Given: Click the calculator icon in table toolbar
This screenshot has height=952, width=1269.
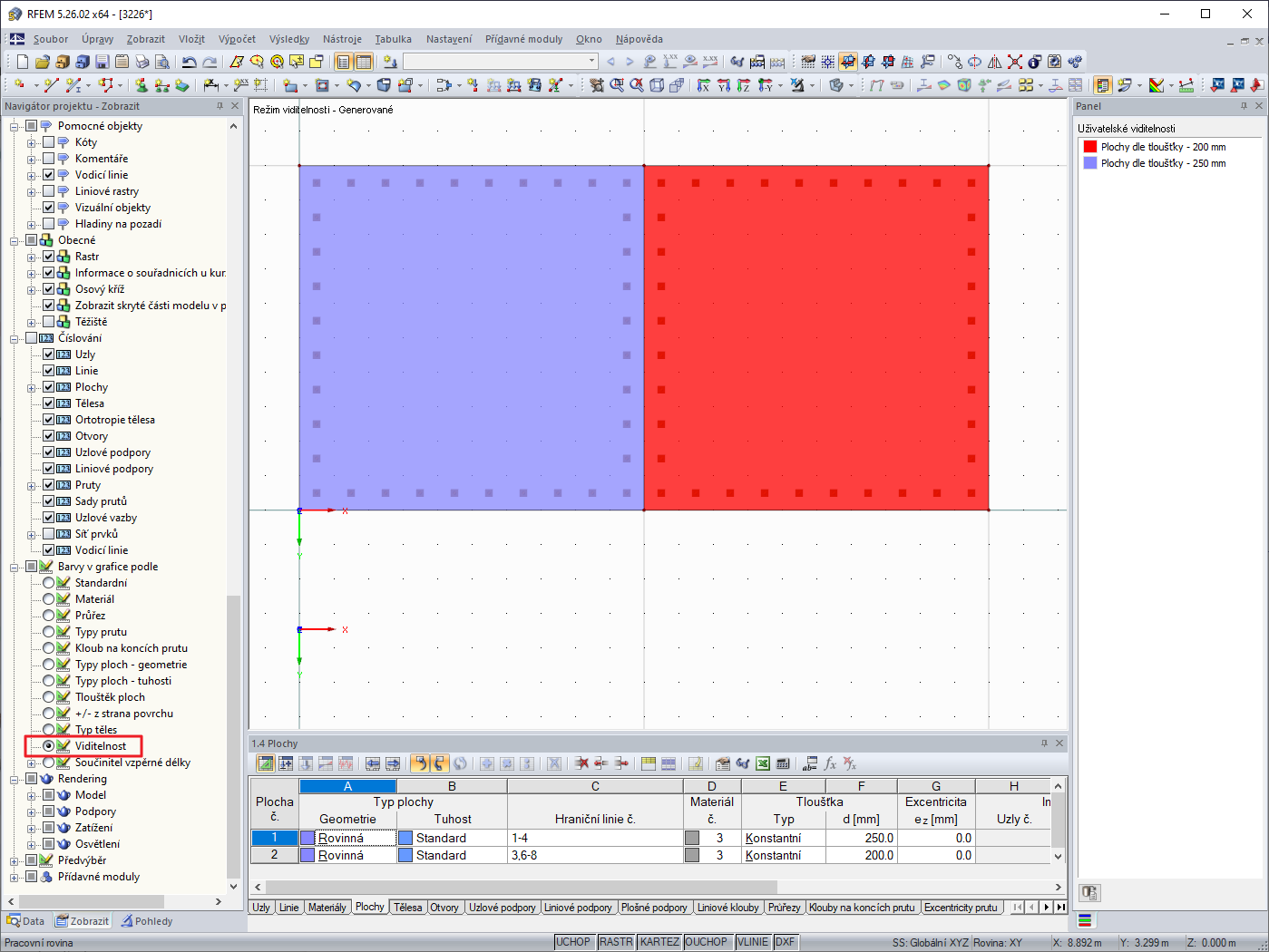Looking at the screenshot, I should click(783, 763).
